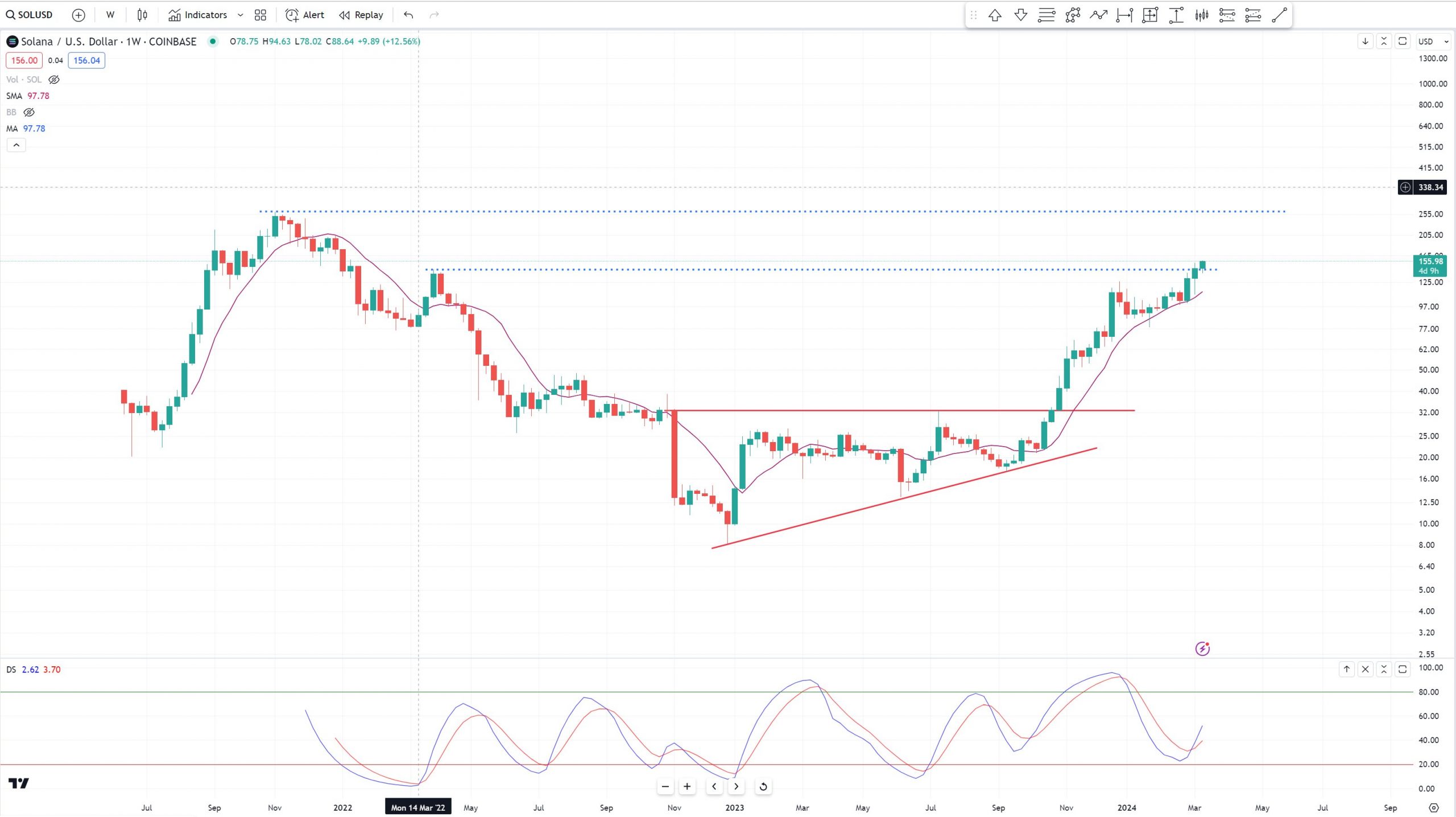Select the Price Range measure tool
This screenshot has height=817, width=1456.
(x=1176, y=15)
